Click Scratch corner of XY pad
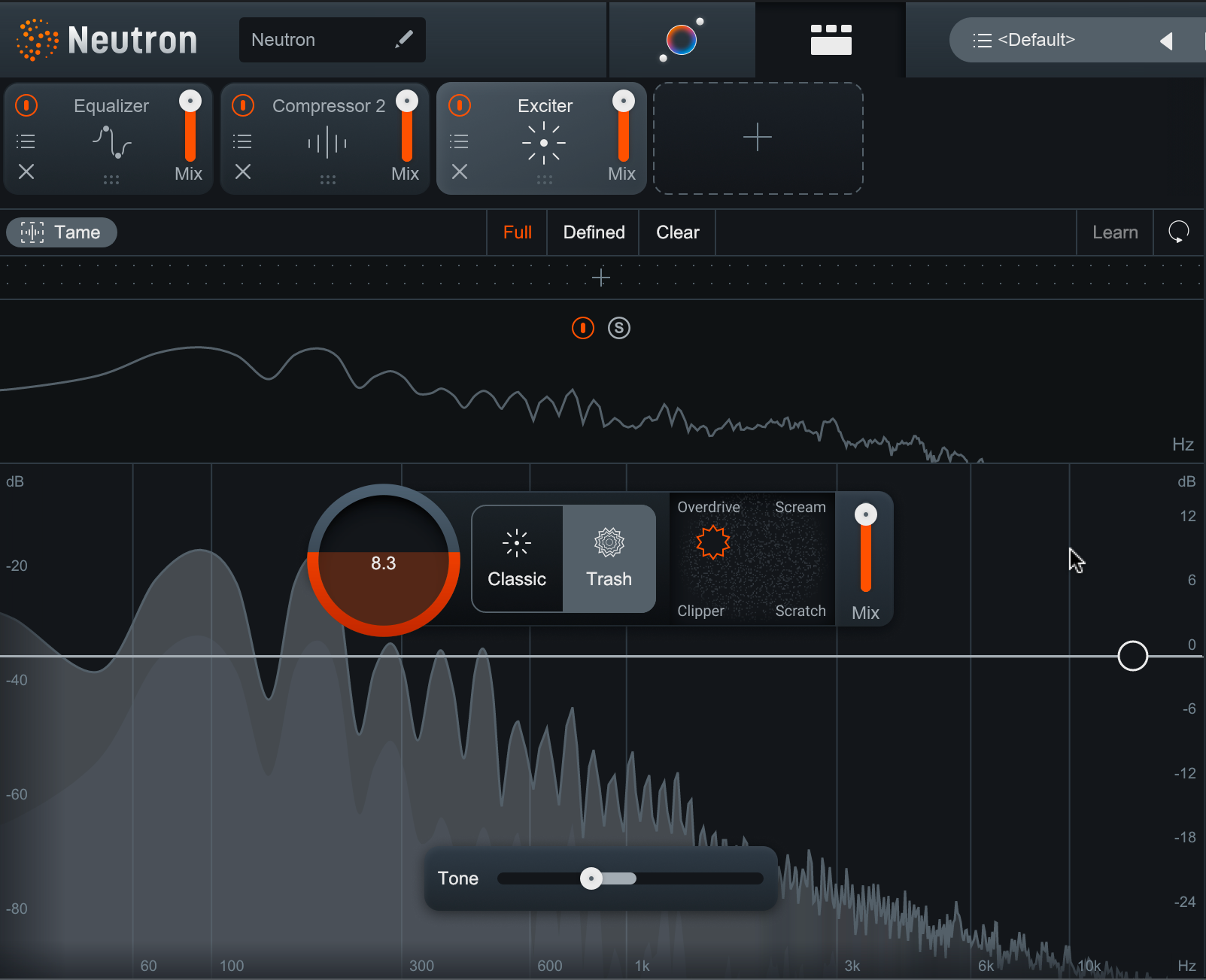This screenshot has width=1206, height=980. 800,611
